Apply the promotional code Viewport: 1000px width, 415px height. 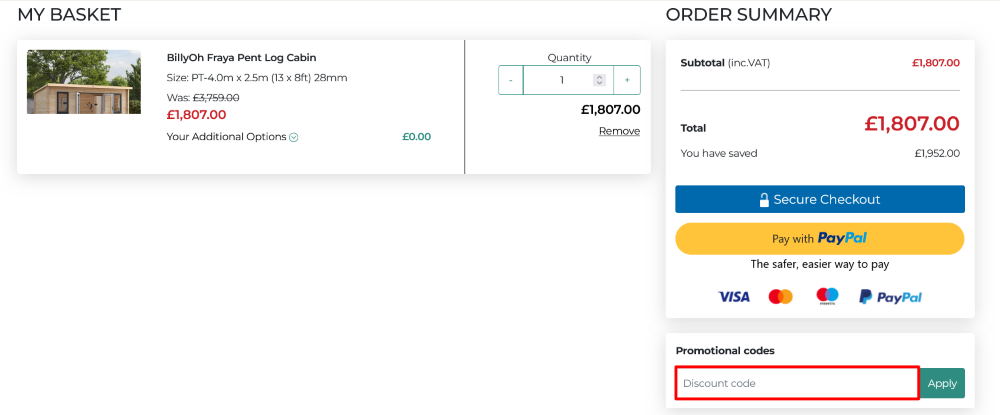942,383
